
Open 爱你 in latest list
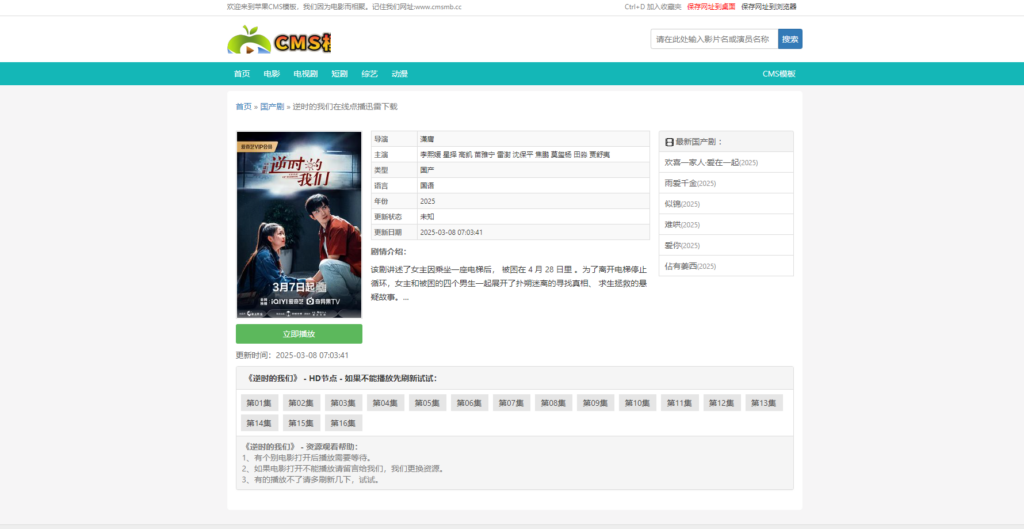[x=673, y=246]
